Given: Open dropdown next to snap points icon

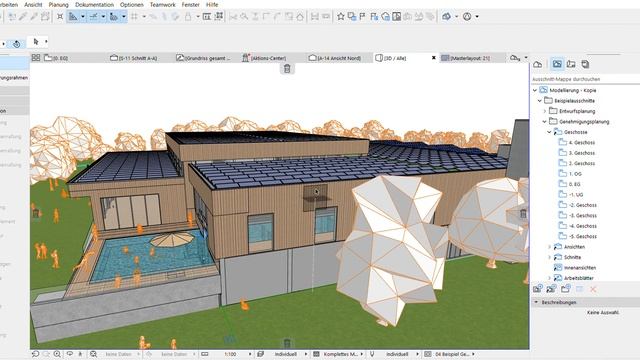Looking at the screenshot, I should (x=103, y=17).
